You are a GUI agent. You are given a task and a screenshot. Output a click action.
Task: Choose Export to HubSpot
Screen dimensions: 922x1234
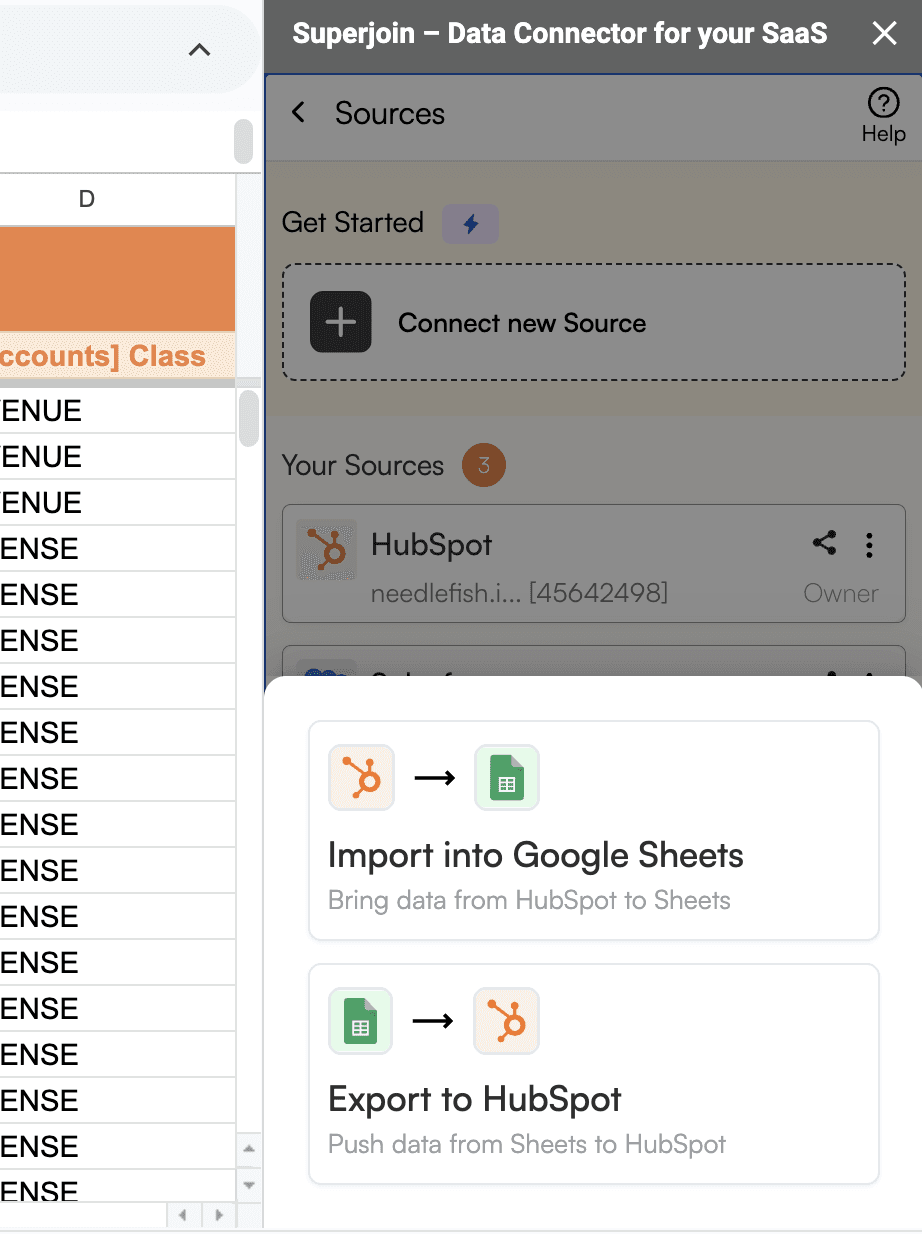[x=594, y=1074]
